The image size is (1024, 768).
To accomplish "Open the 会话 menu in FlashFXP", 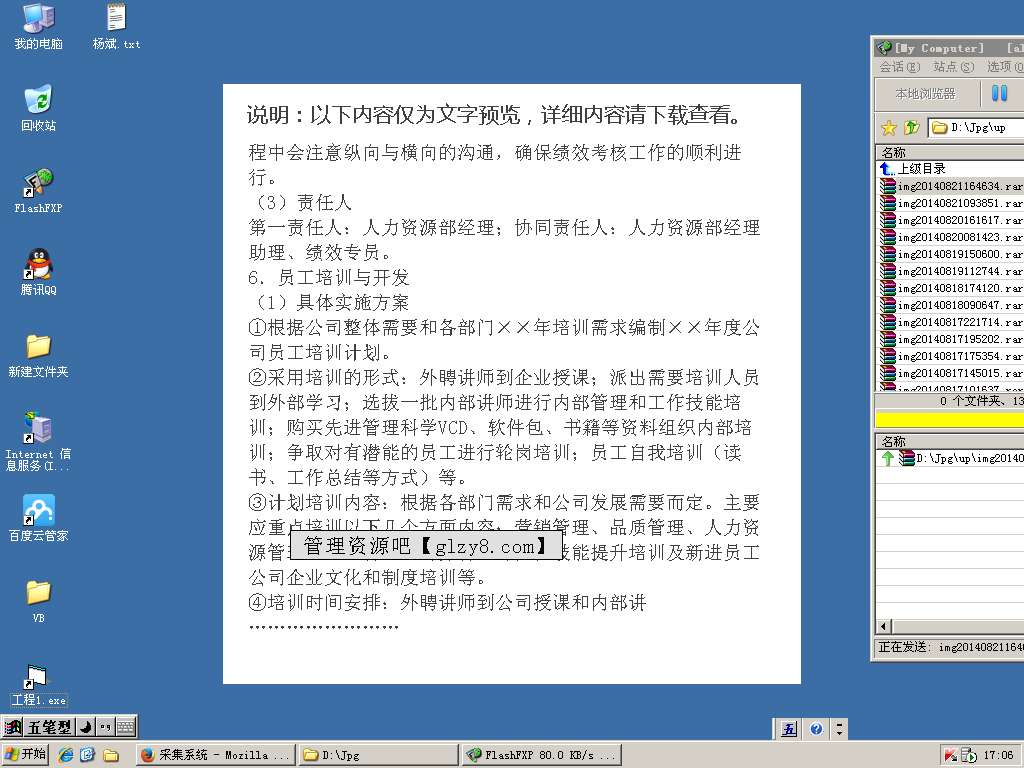I will click(x=899, y=67).
